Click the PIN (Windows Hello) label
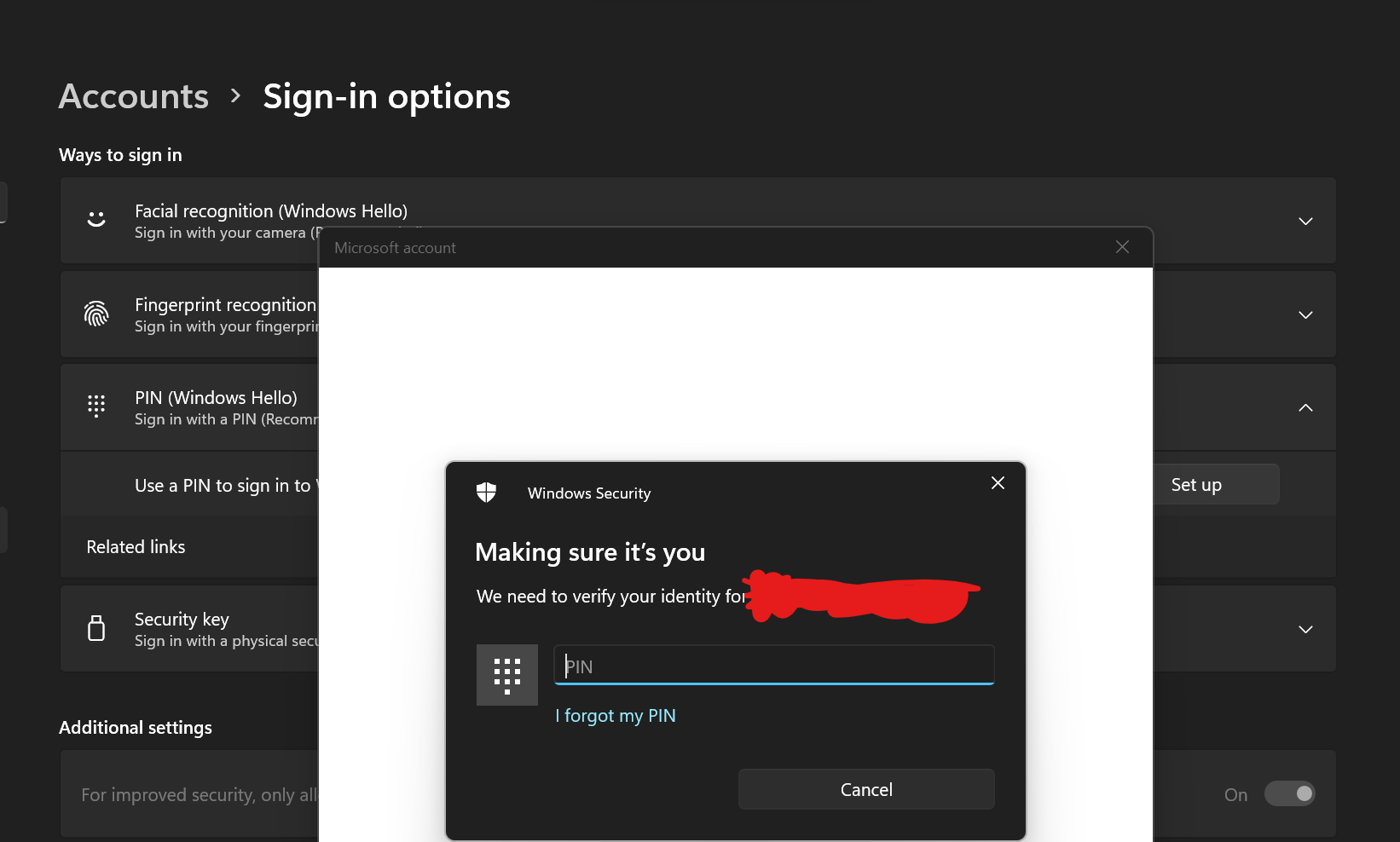 (x=216, y=398)
